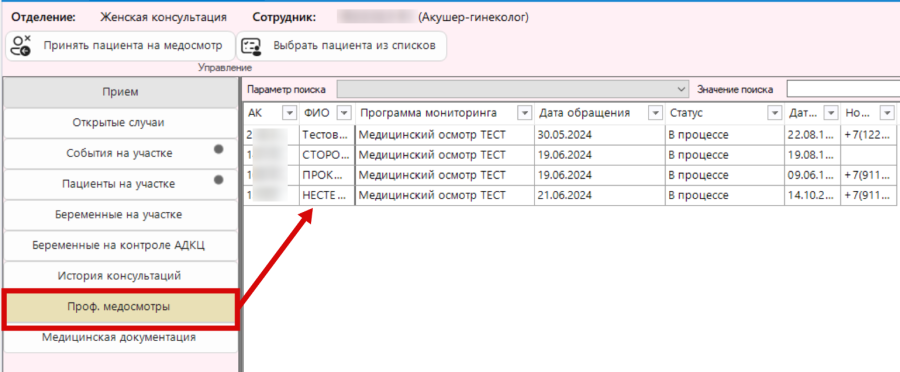The image size is (900, 372).
Task: Click phone cell +7(122...
Action: [x=868, y=135]
